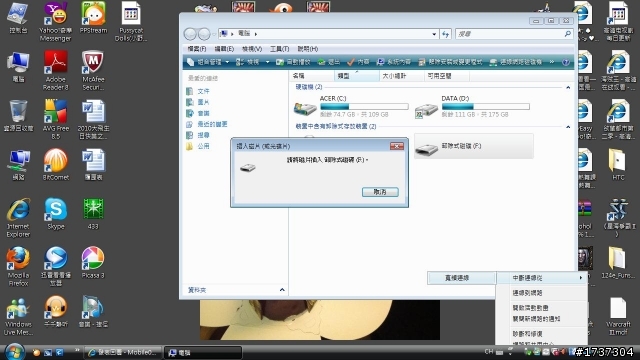
Task: Click the 自動播放 AutoPlay toolbar button
Action: tap(293, 62)
